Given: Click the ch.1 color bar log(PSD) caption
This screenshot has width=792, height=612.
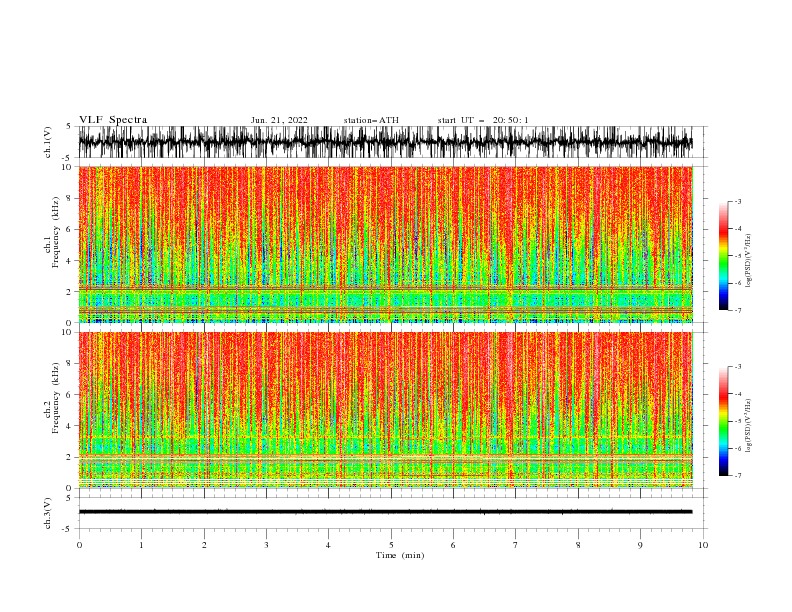Looking at the screenshot, I should click(749, 261).
